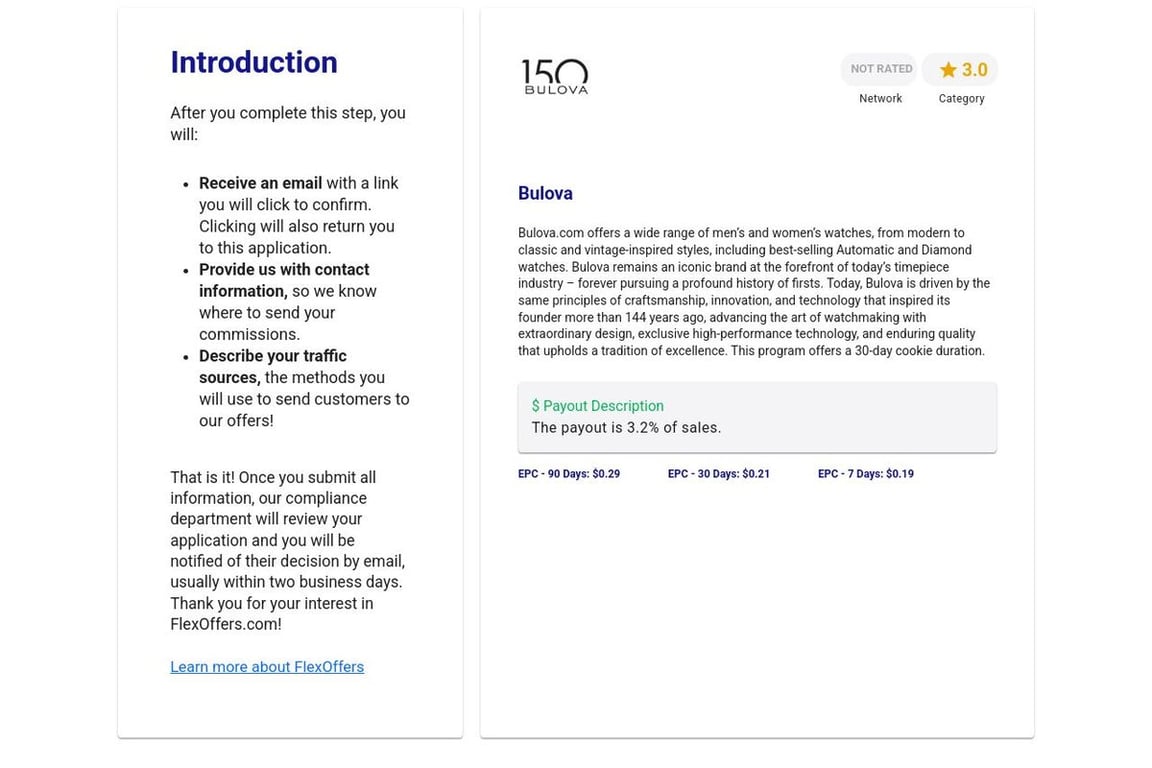This screenshot has width=1152, height=768.
Task: Click the EPC - 30 Days: $0.21 value
Action: 719,474
